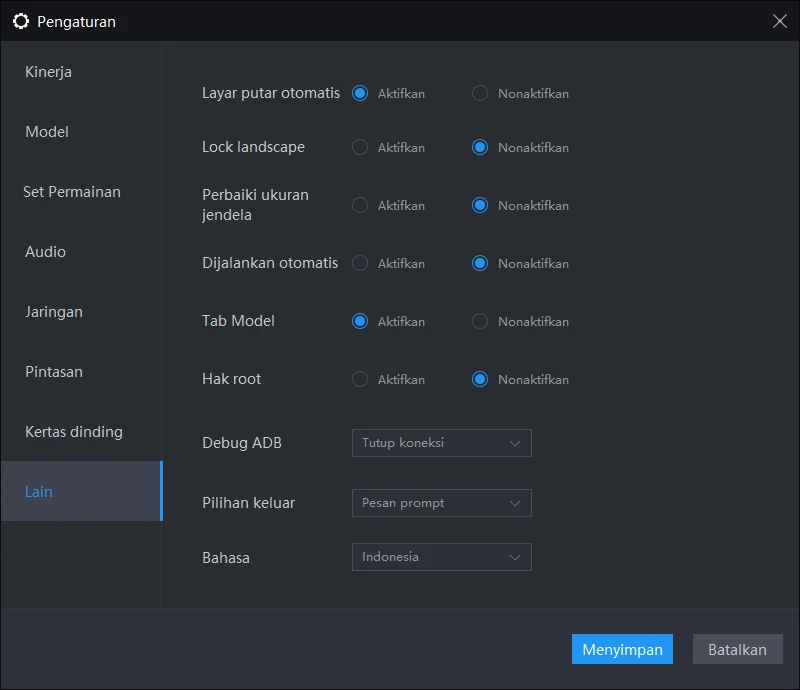Click the Hak root label
Image resolution: width=800 pixels, height=690 pixels.
click(x=232, y=379)
